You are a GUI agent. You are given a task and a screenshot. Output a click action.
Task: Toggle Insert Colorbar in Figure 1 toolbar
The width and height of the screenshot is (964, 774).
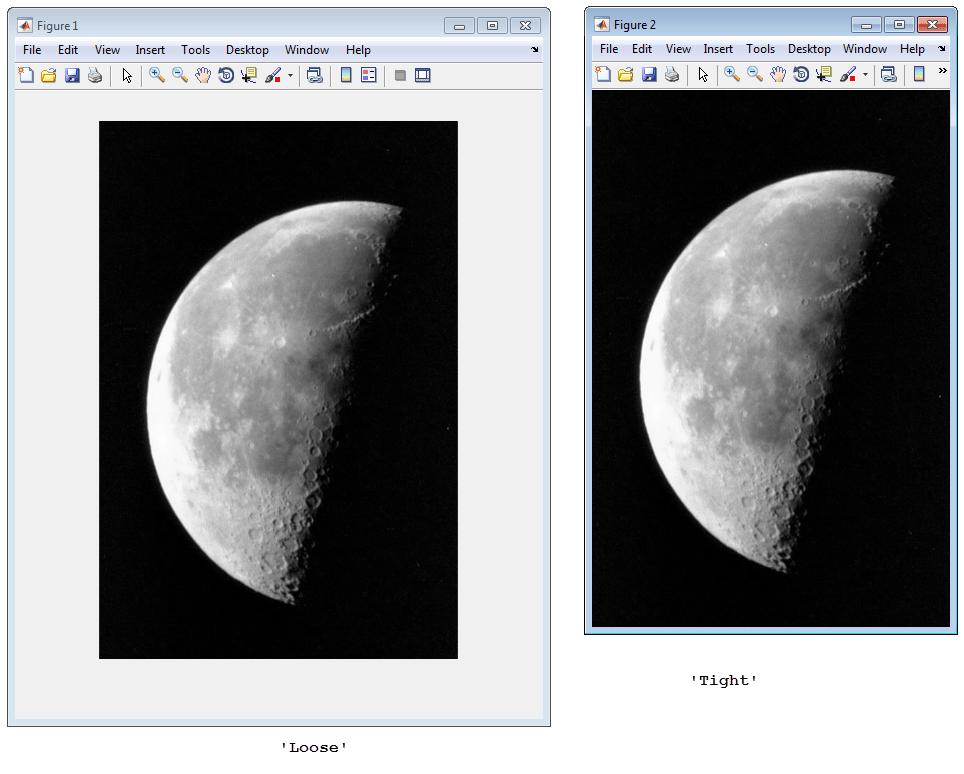pos(346,75)
